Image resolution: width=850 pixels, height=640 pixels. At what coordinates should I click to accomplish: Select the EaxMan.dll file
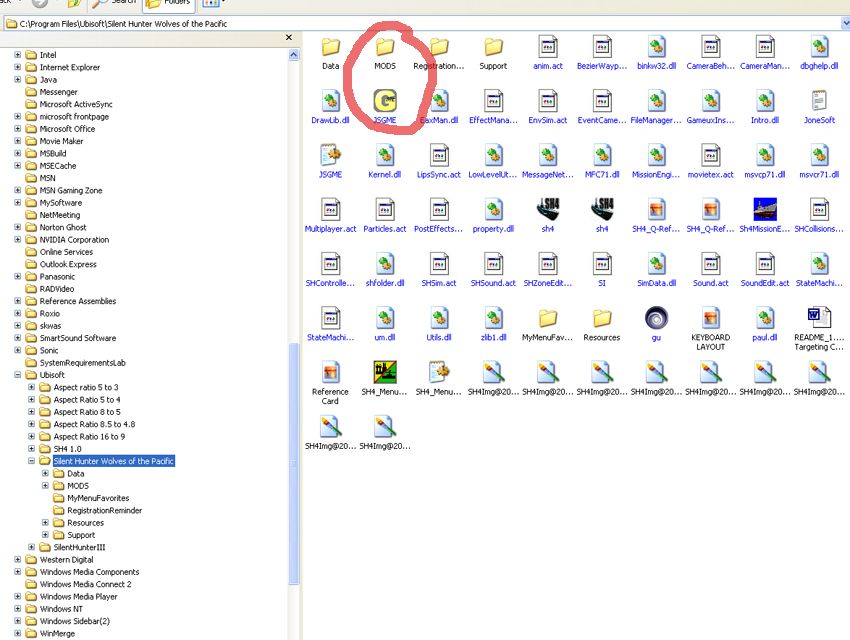pos(439,101)
